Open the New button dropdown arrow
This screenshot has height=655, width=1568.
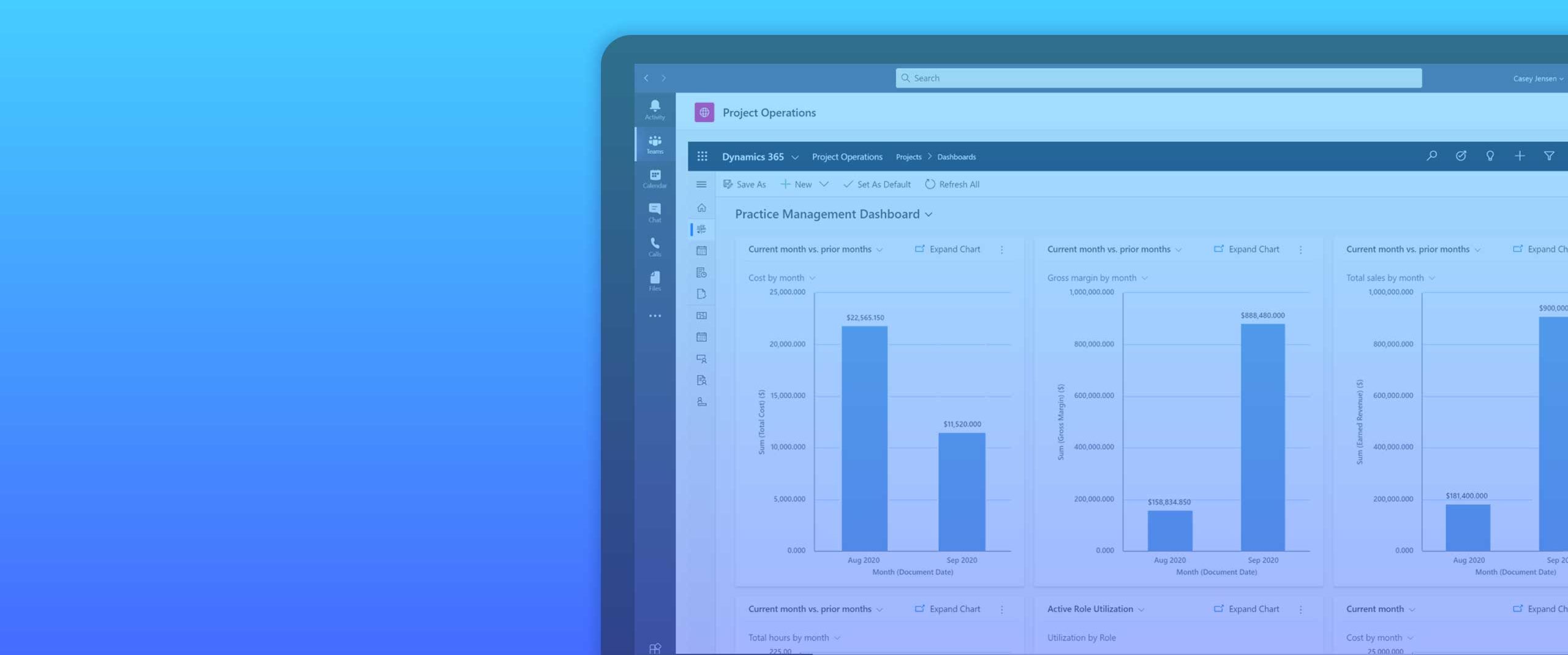(824, 184)
